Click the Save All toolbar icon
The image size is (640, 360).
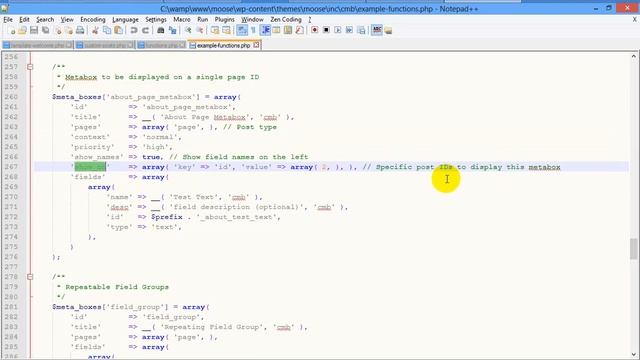click(x=45, y=31)
